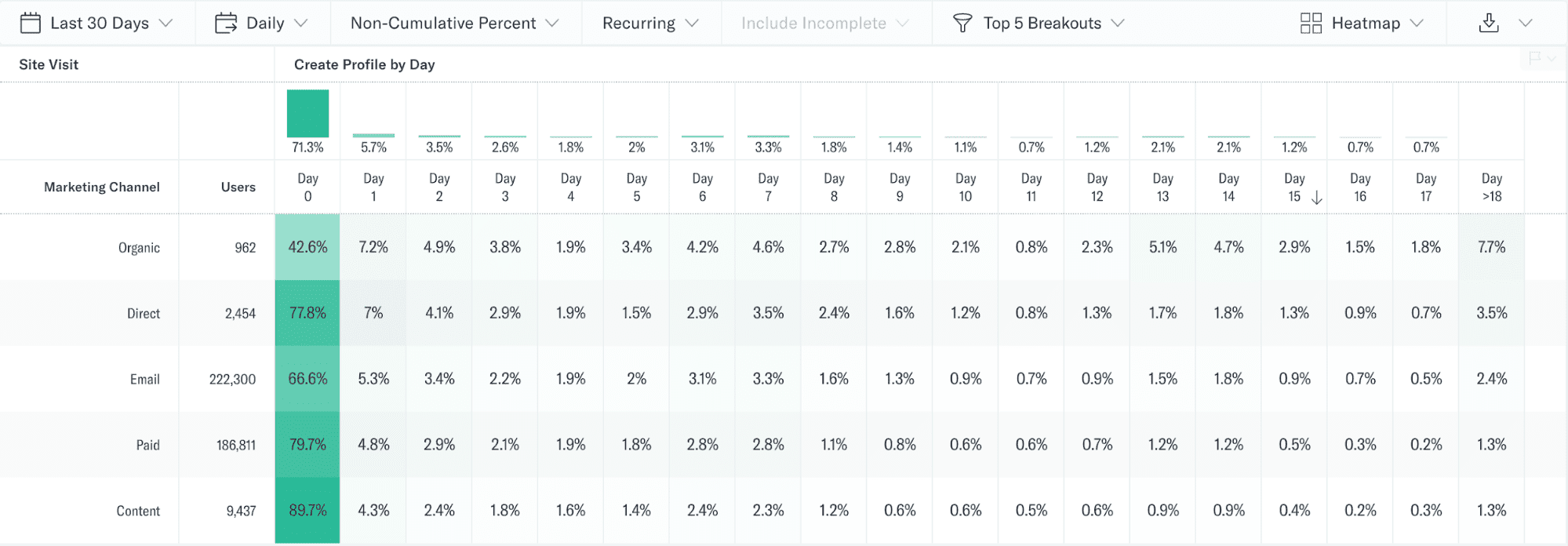
Task: Expand the Non-Cumulative Percent dropdown
Action: (456, 23)
